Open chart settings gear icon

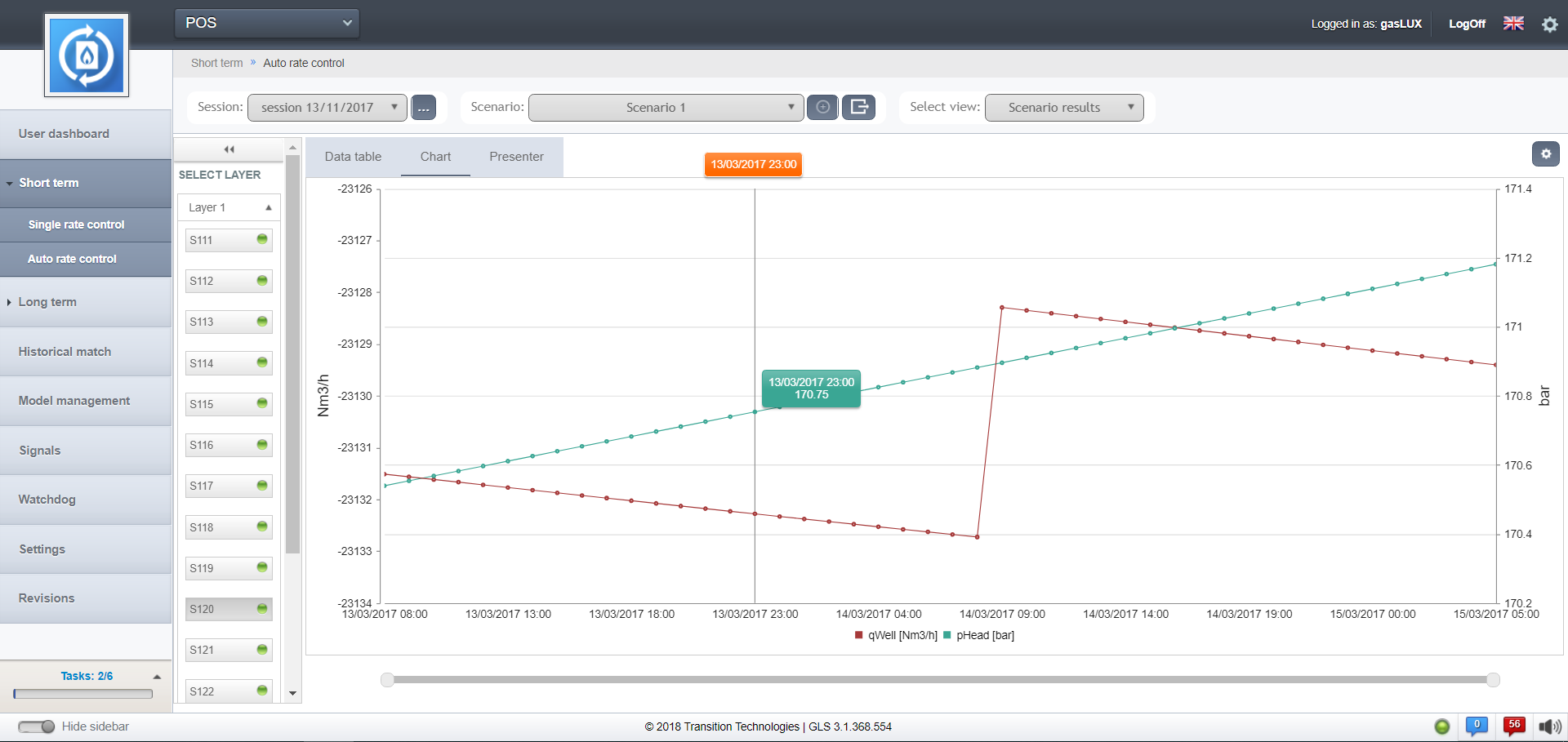coord(1545,153)
